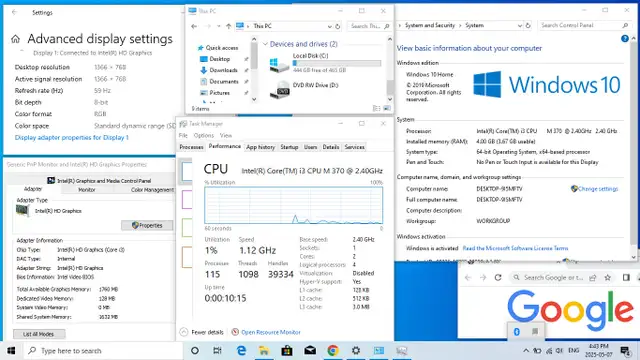Switch to Startup tab
Viewport: 640px width, 360px height.
coord(289,147)
